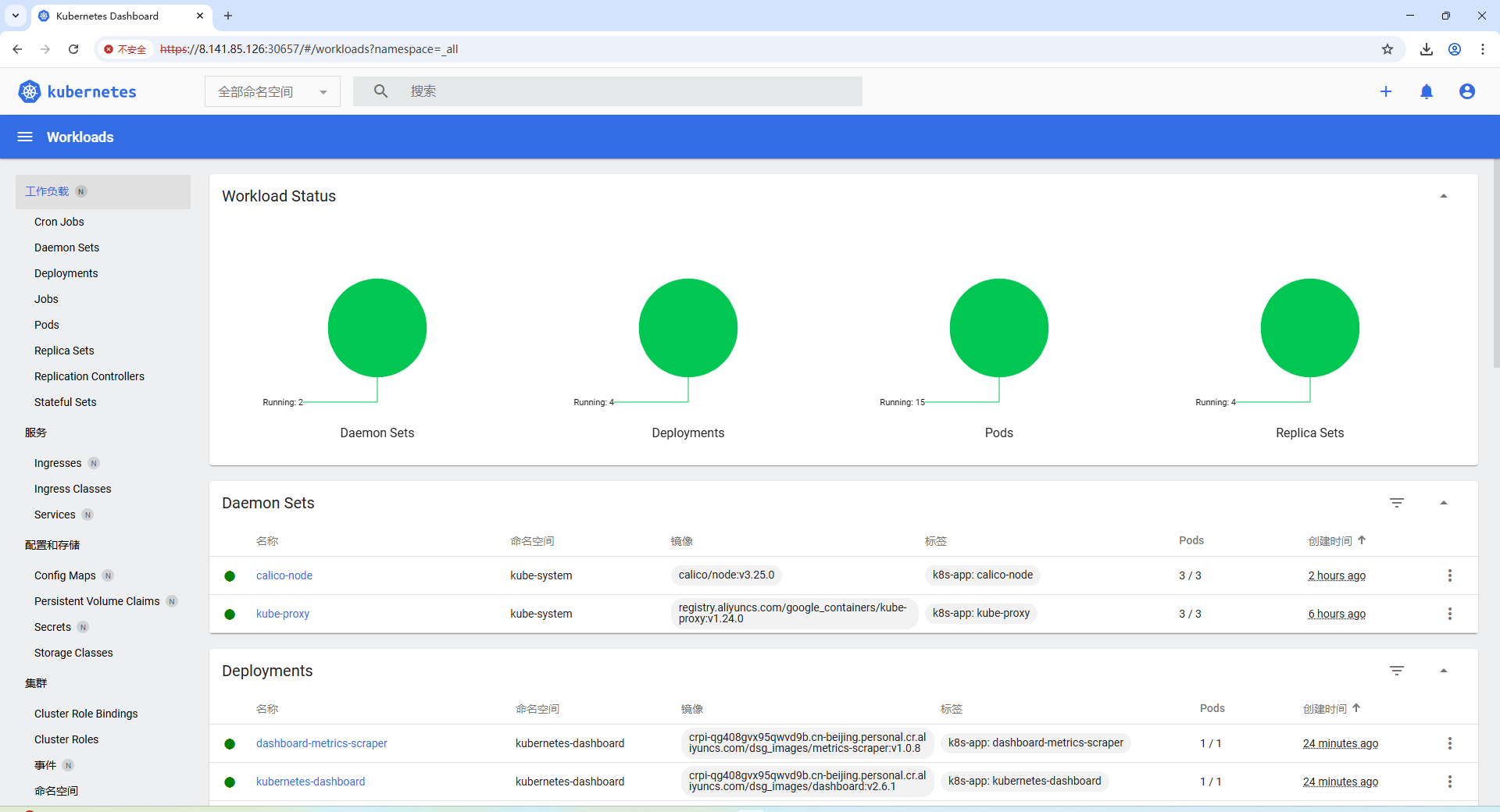This screenshot has width=1500, height=812.
Task: Reload the page
Action: pyautogui.click(x=73, y=49)
